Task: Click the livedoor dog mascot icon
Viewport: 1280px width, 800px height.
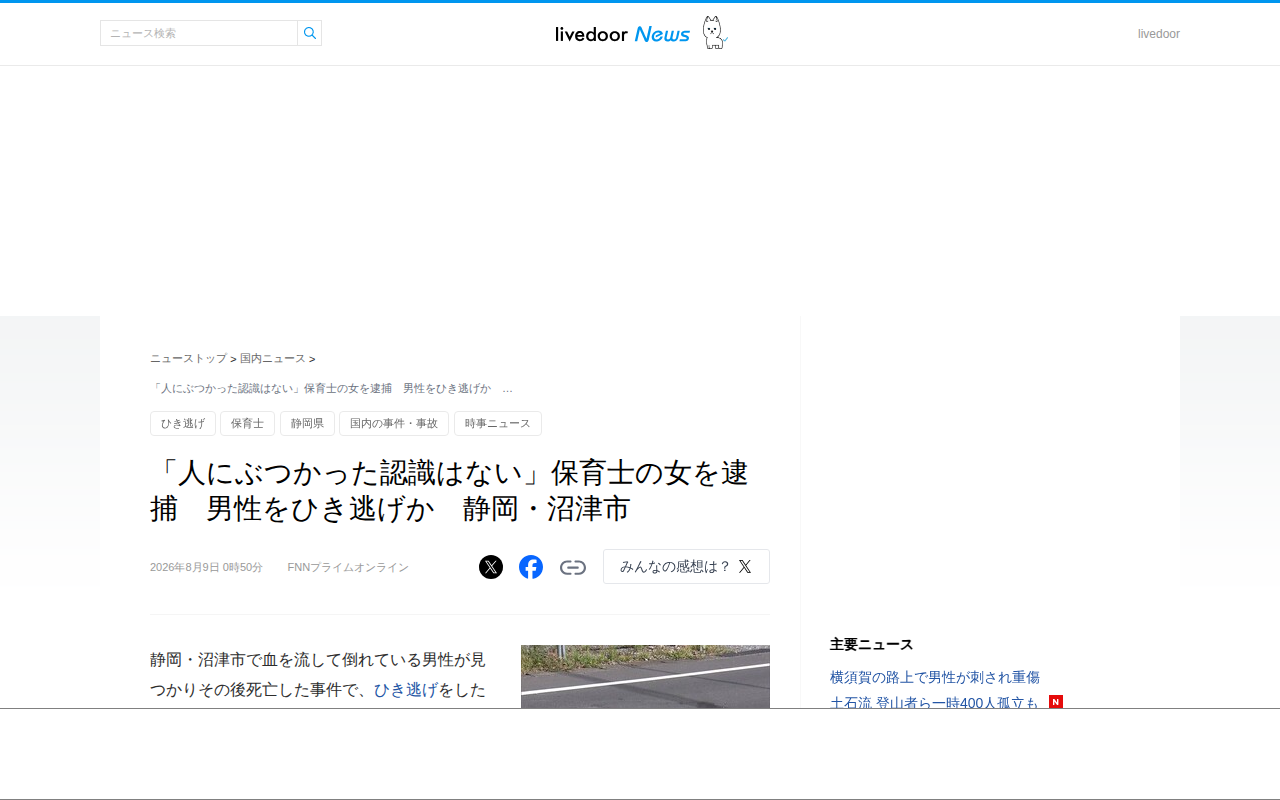Action: coord(713,33)
